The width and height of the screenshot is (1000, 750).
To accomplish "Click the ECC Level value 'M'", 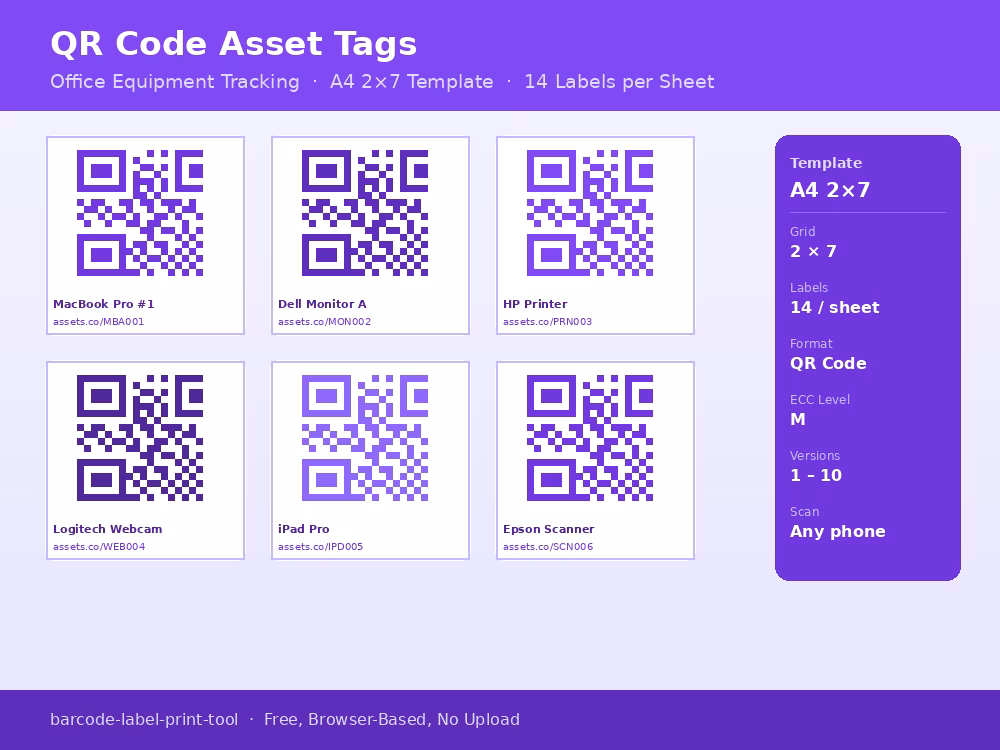I will (x=798, y=420).
